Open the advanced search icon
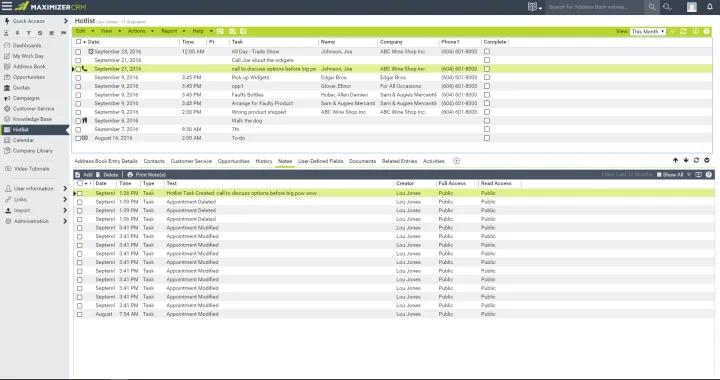The width and height of the screenshot is (720, 380). point(667,7)
